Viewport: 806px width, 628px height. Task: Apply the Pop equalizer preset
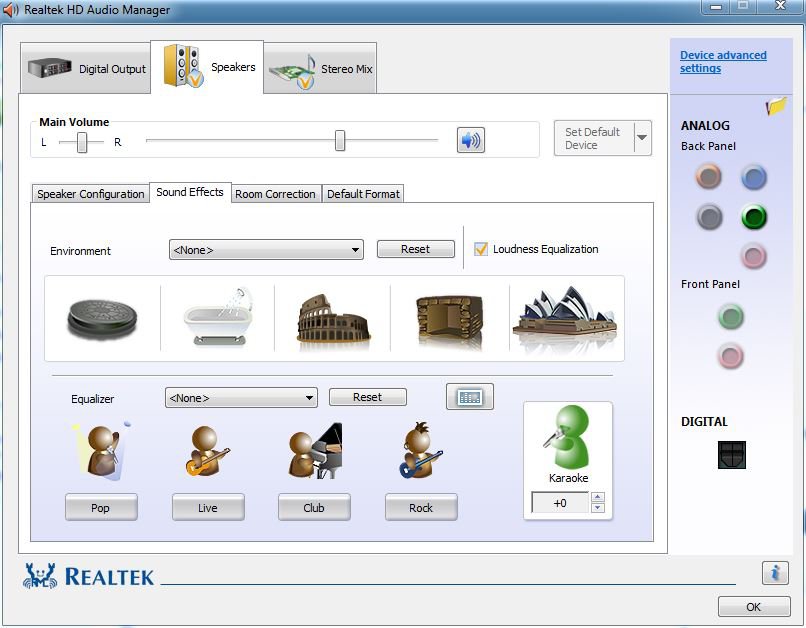[101, 507]
